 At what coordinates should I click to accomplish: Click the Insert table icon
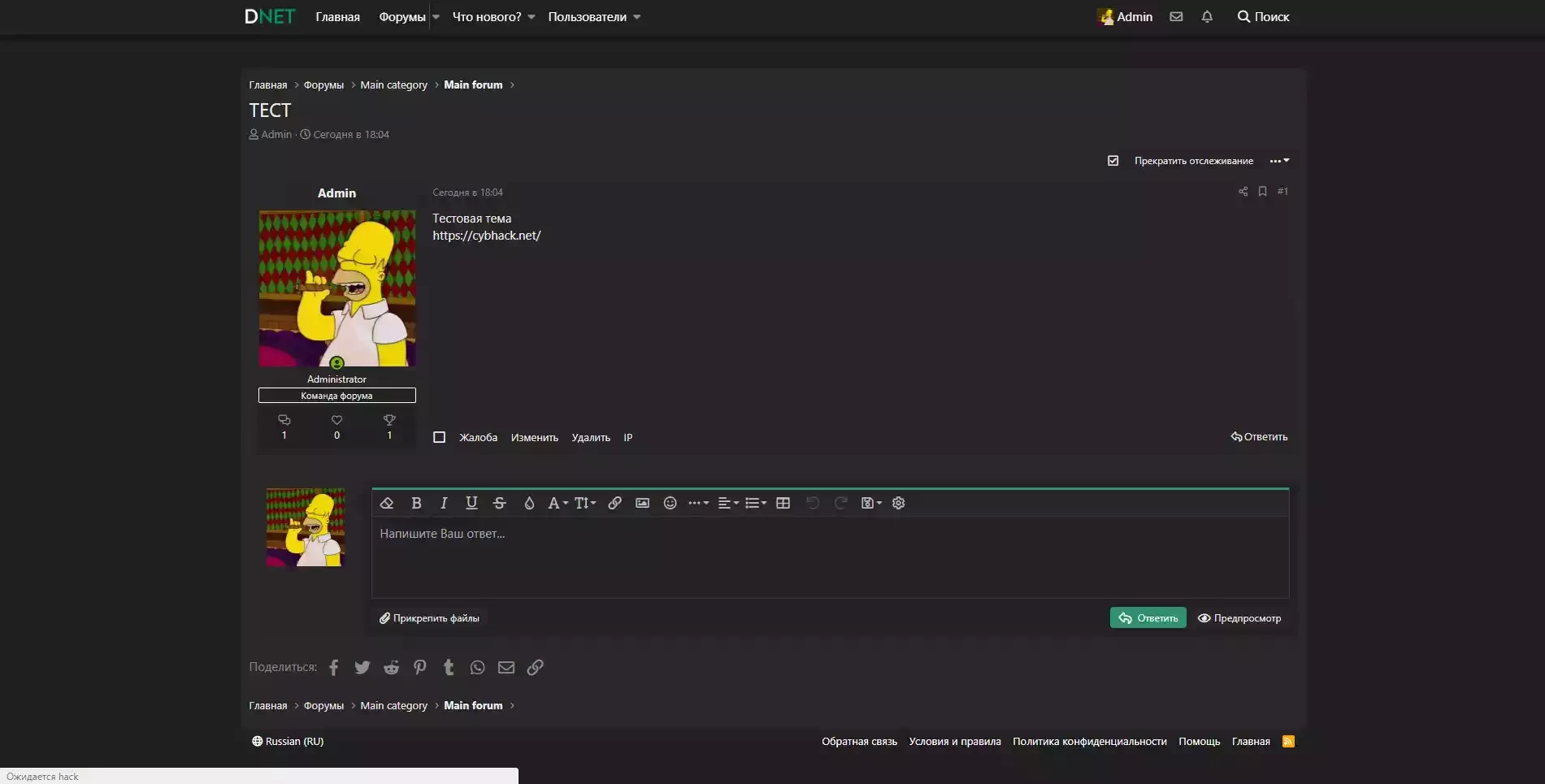point(783,503)
